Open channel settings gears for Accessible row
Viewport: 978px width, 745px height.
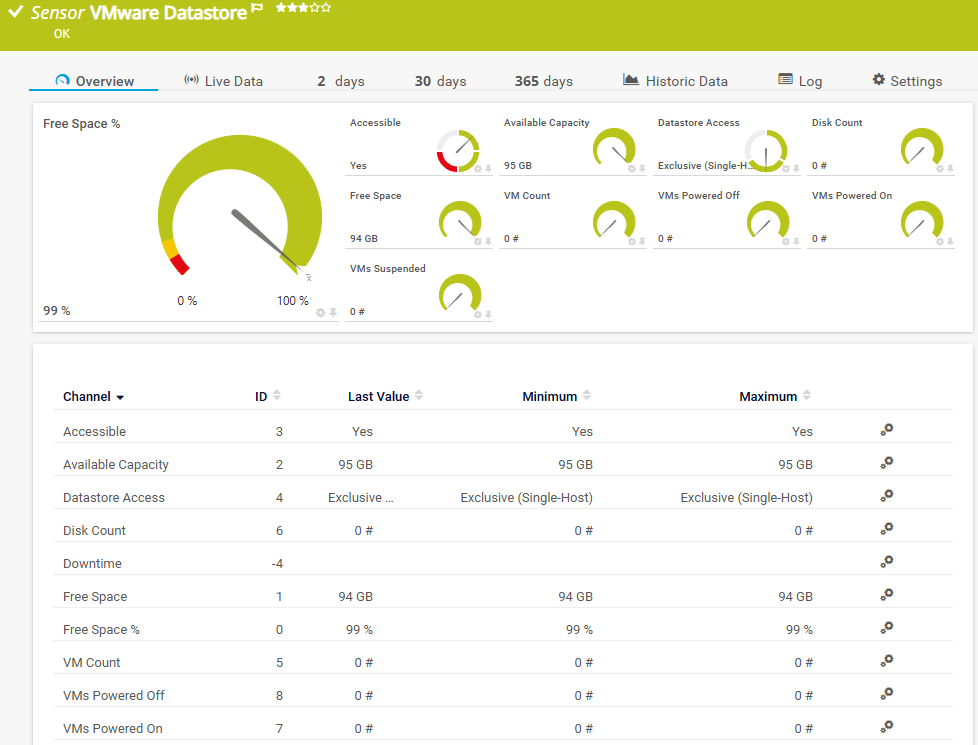(x=886, y=430)
